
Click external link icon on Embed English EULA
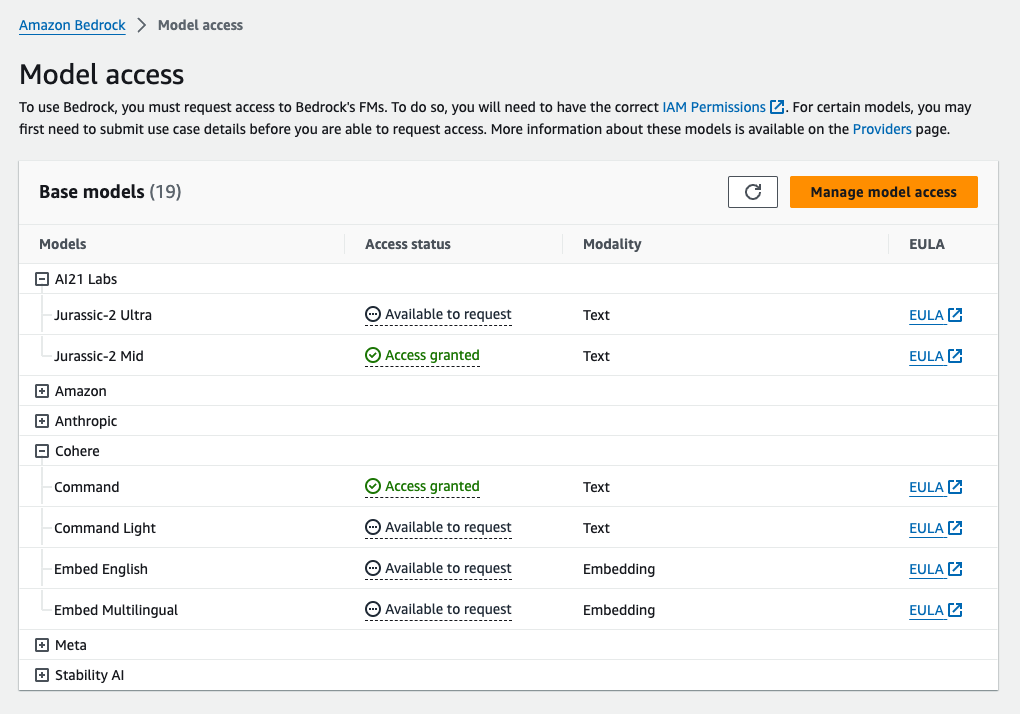point(953,568)
